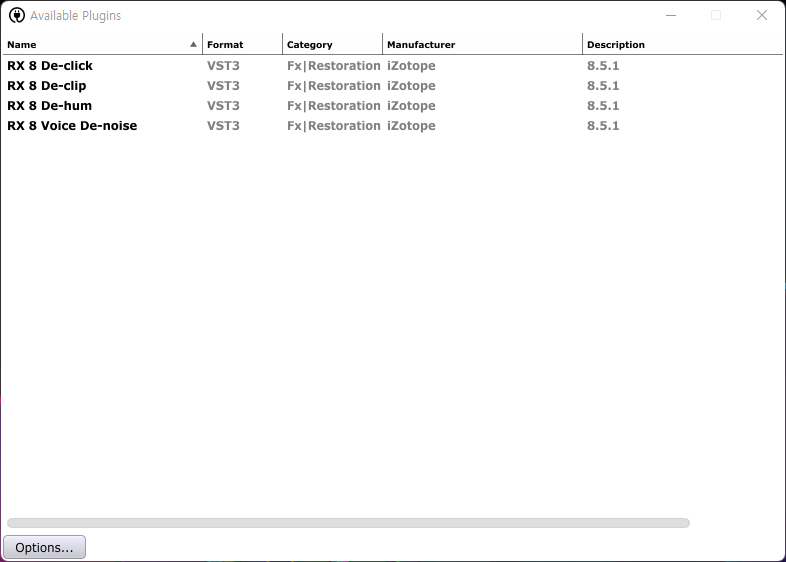The width and height of the screenshot is (786, 562).
Task: Click 8.5.1 description in De-click row
Action: 603,66
